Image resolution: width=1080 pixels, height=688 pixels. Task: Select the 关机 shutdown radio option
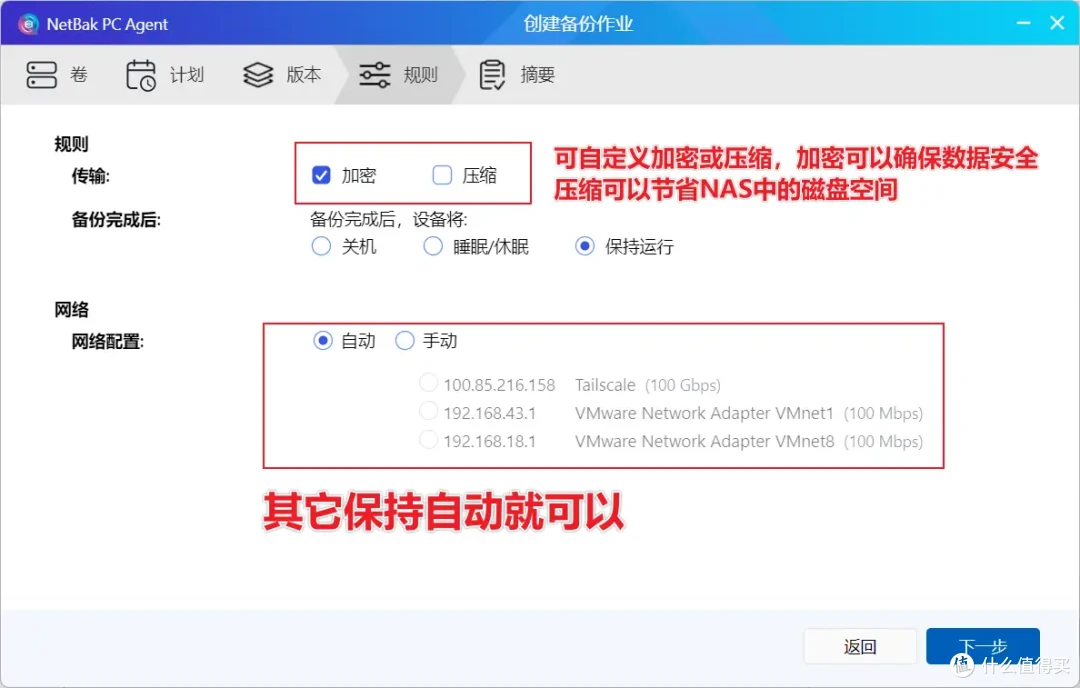pos(321,246)
